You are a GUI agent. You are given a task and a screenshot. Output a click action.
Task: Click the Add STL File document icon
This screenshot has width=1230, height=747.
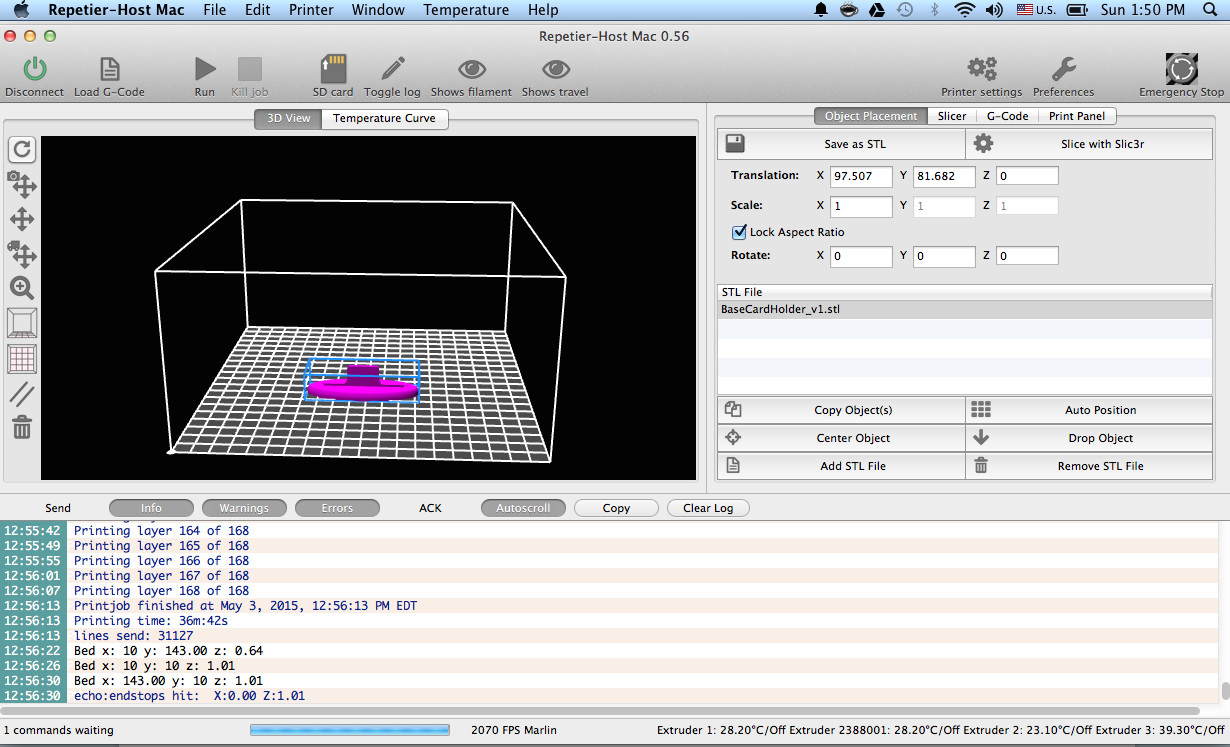click(x=733, y=466)
